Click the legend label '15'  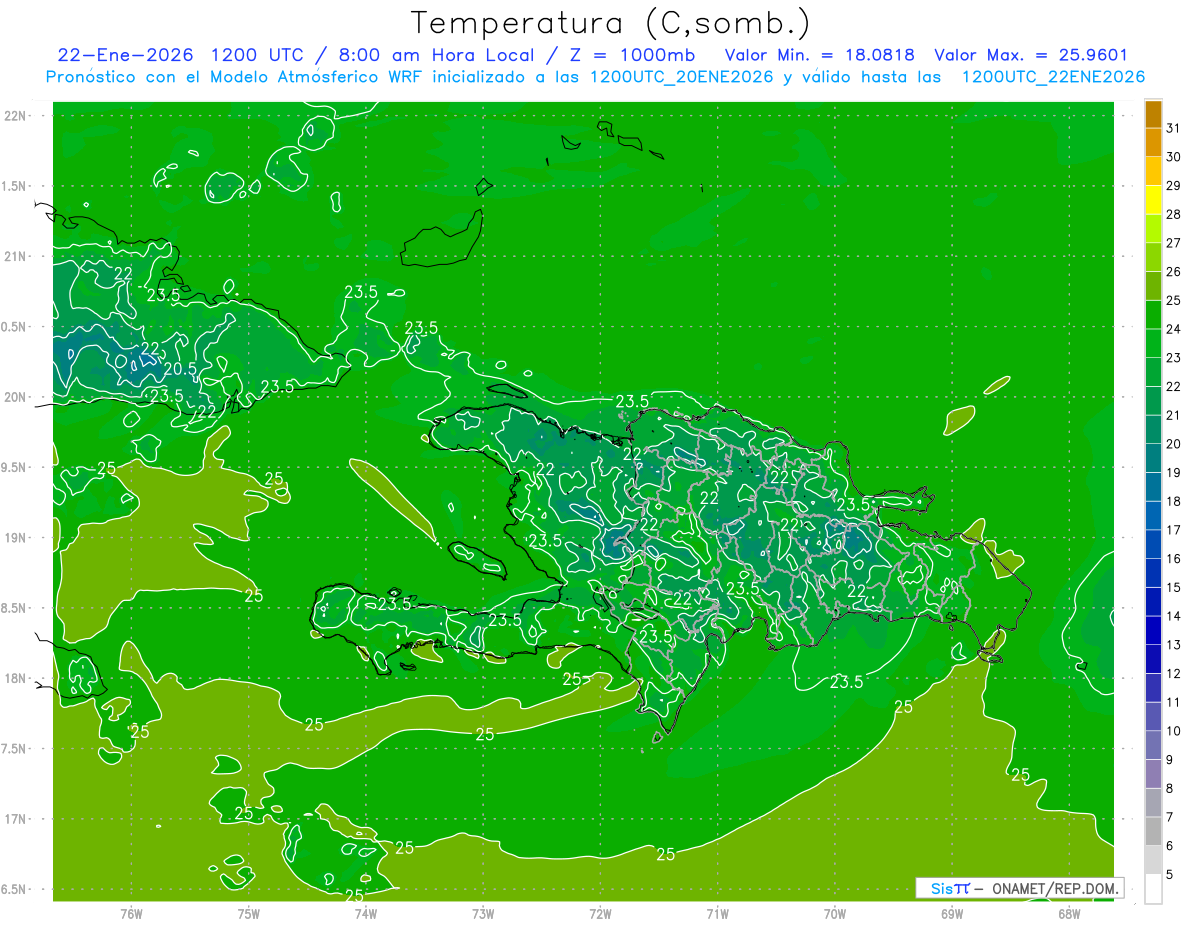[x=1173, y=588]
